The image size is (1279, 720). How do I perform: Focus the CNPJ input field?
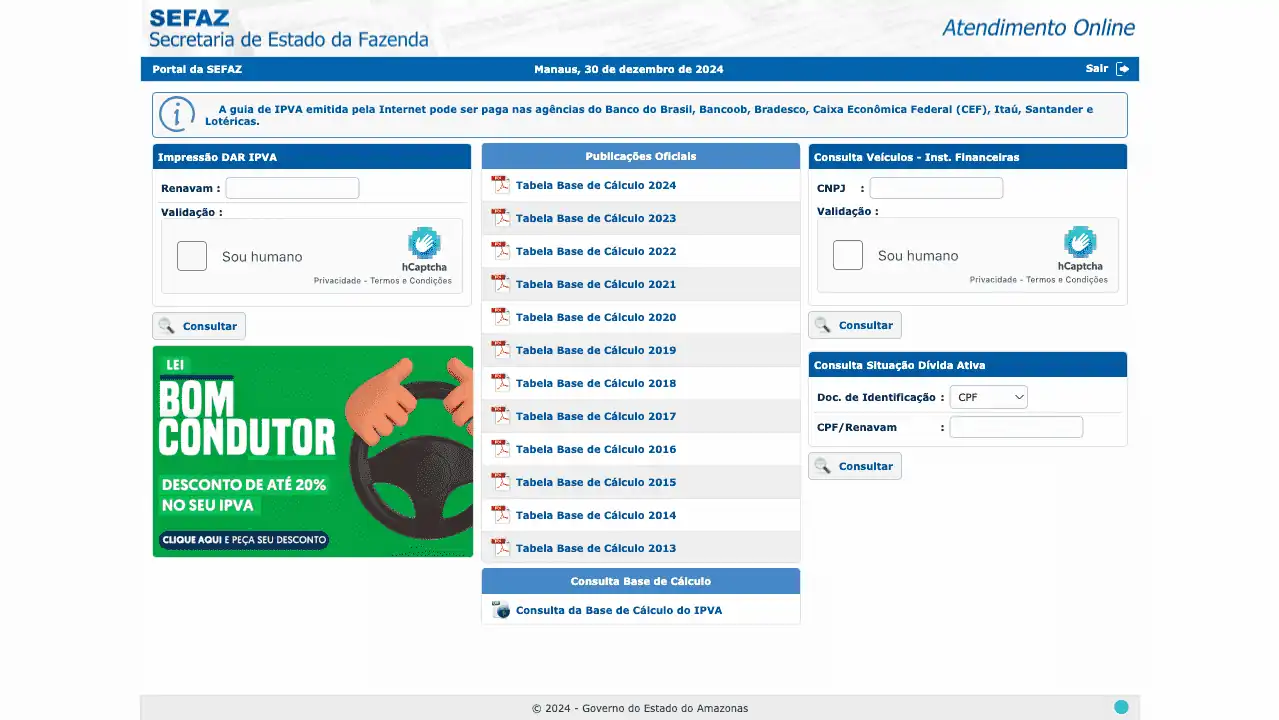pyautogui.click(x=936, y=188)
